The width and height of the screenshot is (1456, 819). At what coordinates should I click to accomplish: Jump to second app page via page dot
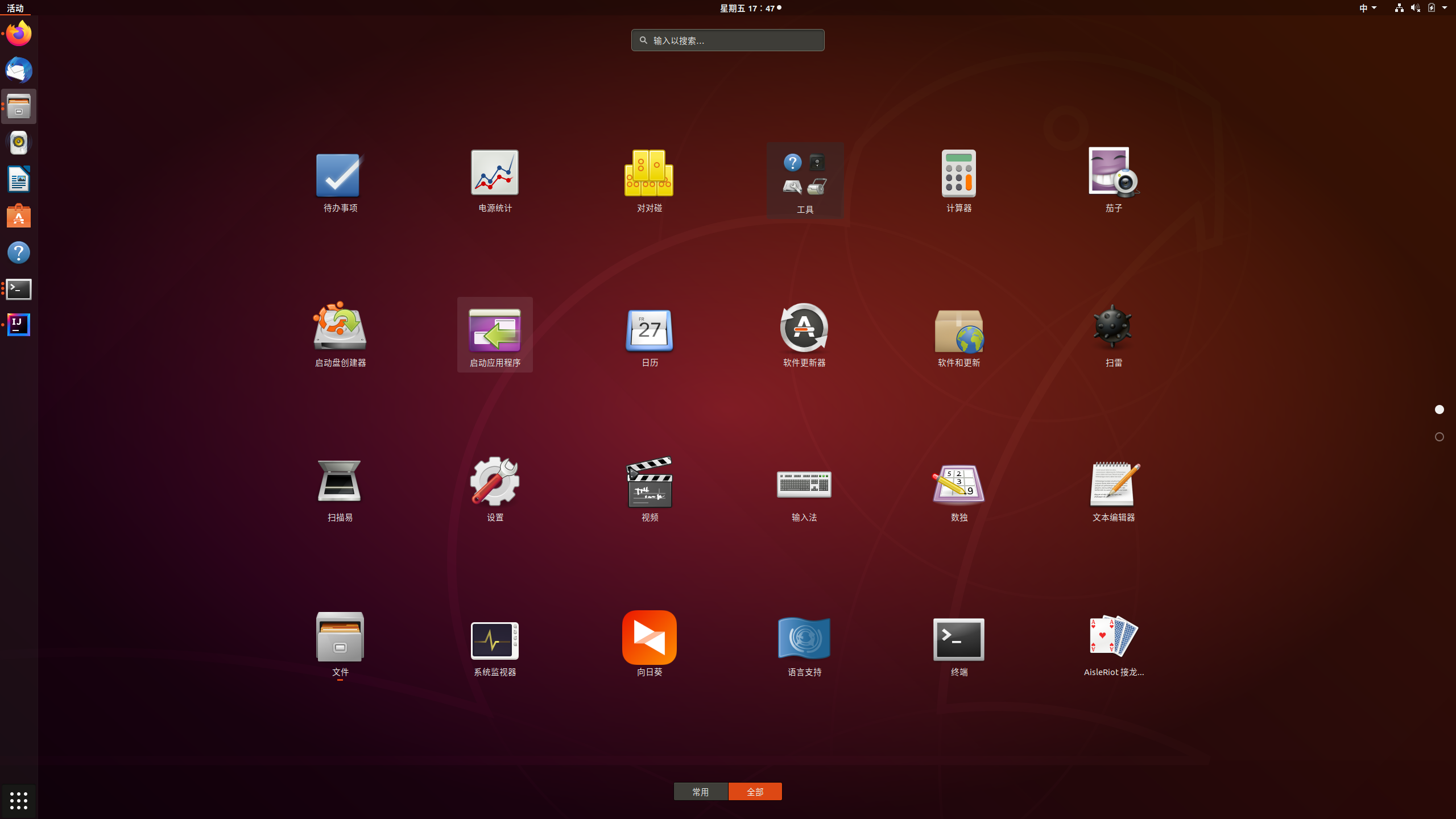click(x=1438, y=437)
